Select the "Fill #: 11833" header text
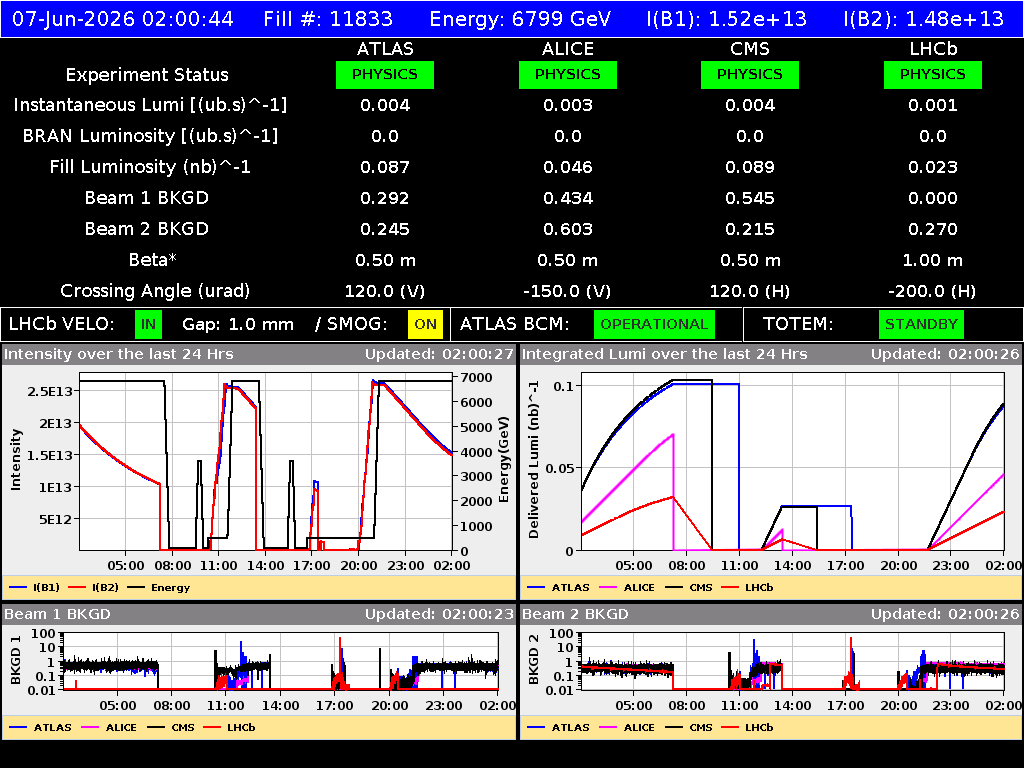Viewport: 1024px width, 768px height. click(x=328, y=19)
